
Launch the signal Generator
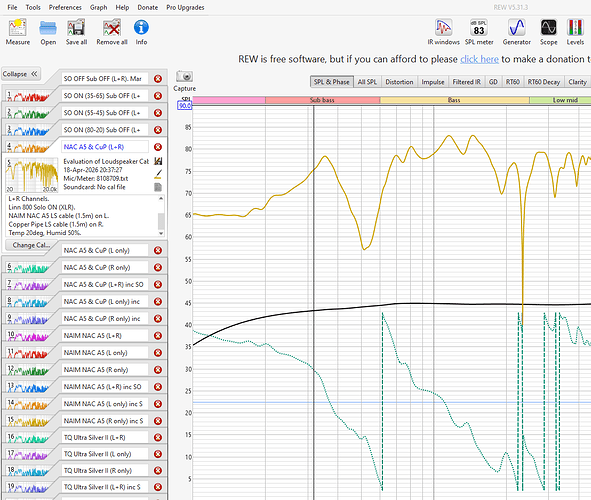point(516,32)
